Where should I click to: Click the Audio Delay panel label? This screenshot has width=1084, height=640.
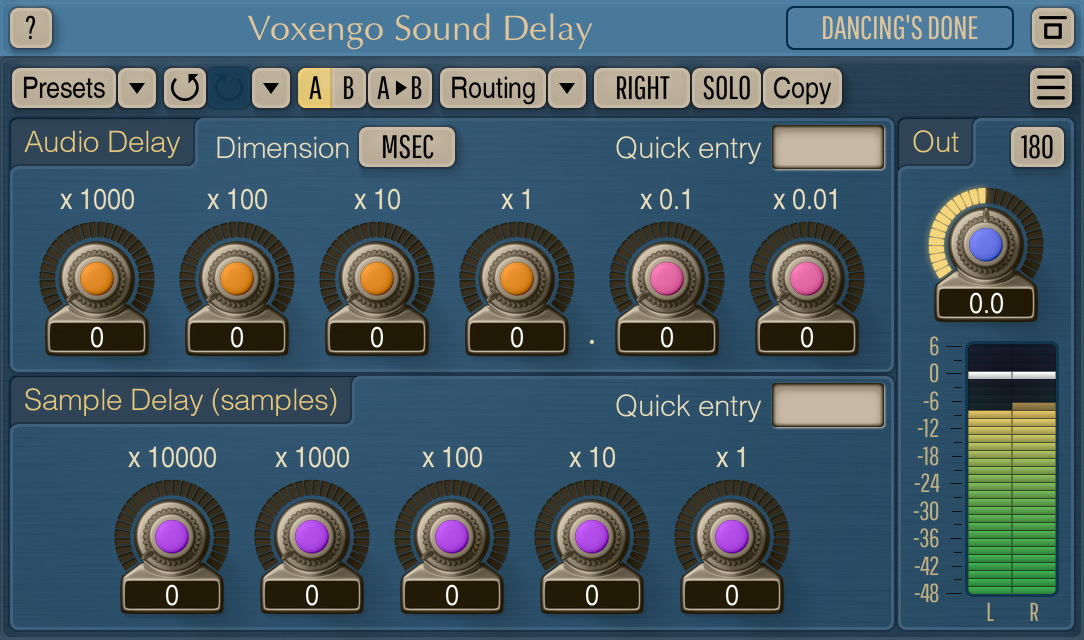(102, 142)
